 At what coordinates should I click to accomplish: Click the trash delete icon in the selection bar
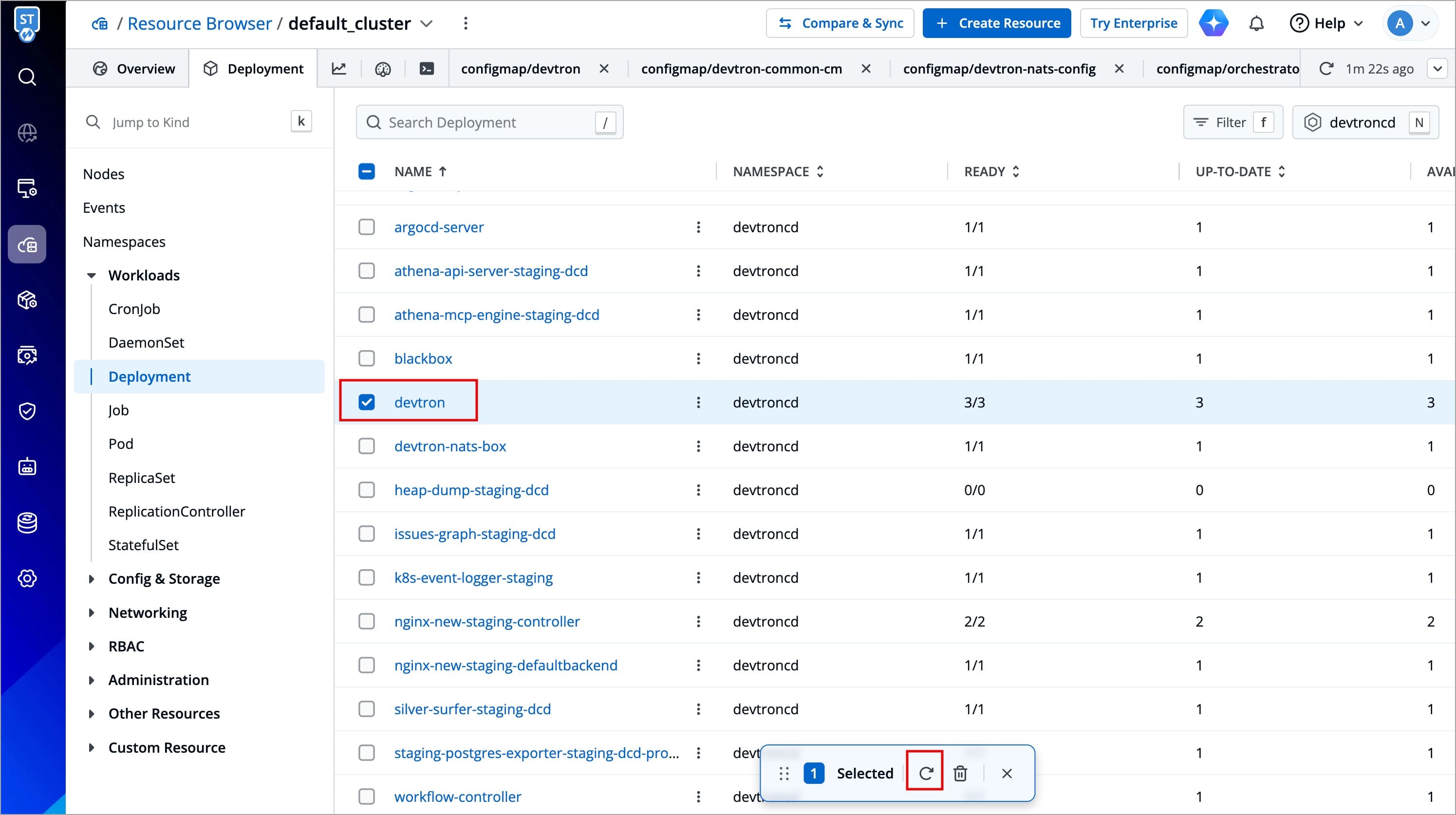click(x=960, y=773)
